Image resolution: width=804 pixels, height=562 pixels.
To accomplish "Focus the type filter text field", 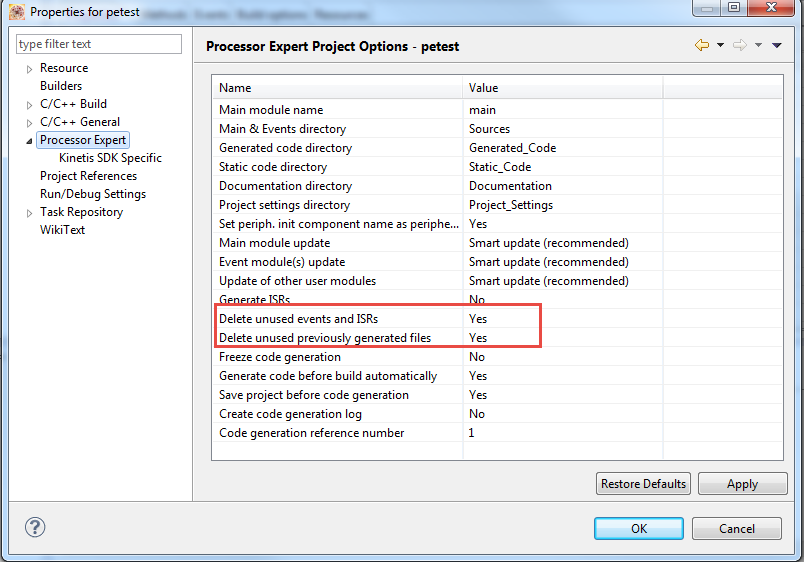I will [x=99, y=44].
